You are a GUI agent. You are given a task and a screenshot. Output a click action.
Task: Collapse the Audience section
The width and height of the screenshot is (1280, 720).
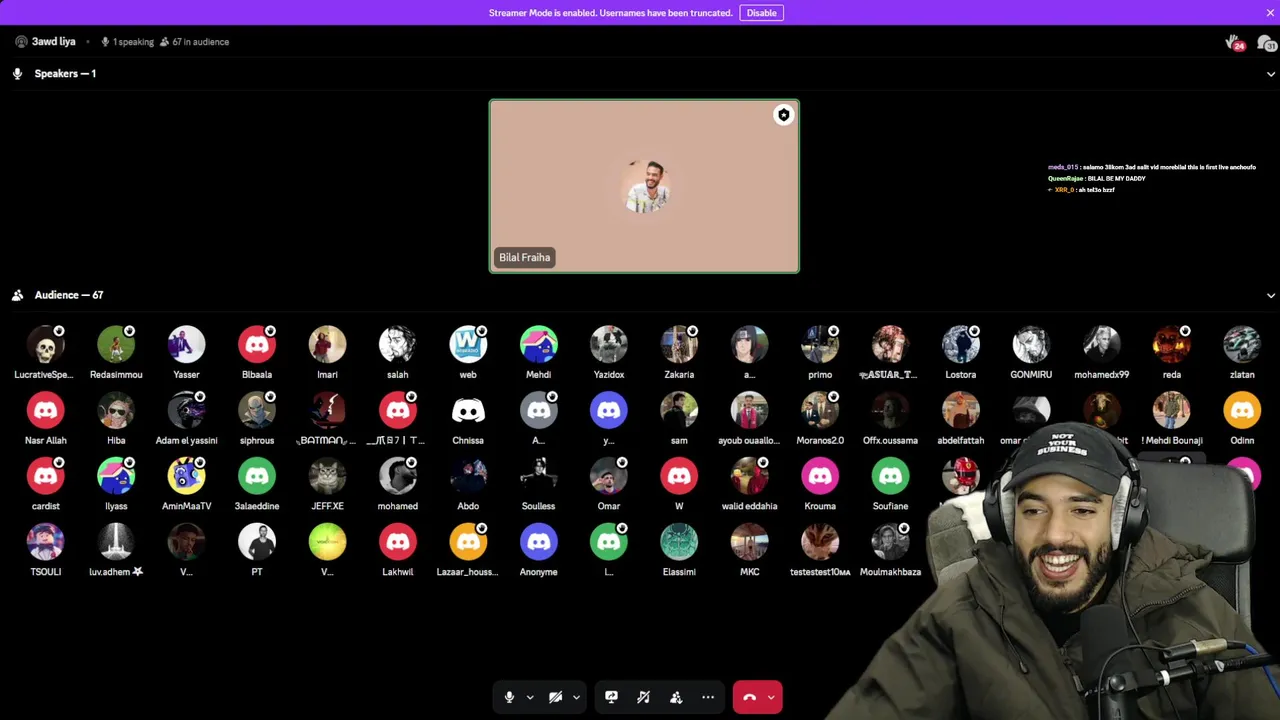coord(1271,296)
